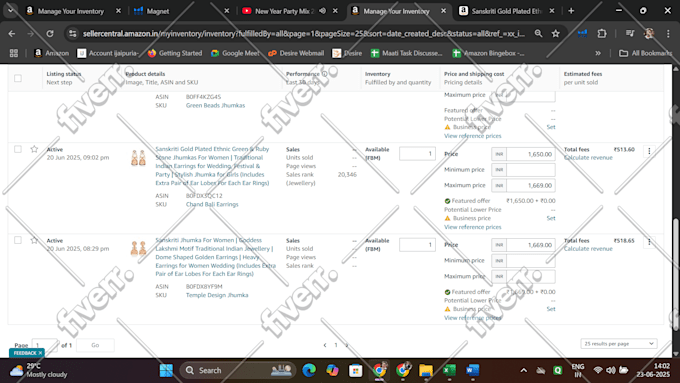Select all listings with the header checkbox
This screenshot has height=383, width=680.
coord(18,78)
